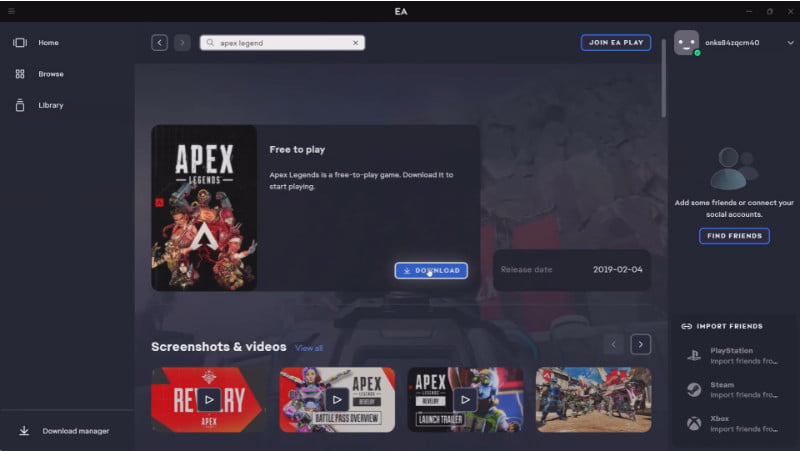The height and width of the screenshot is (451, 800).
Task: Click the PlayStation icon
Action: (693, 356)
